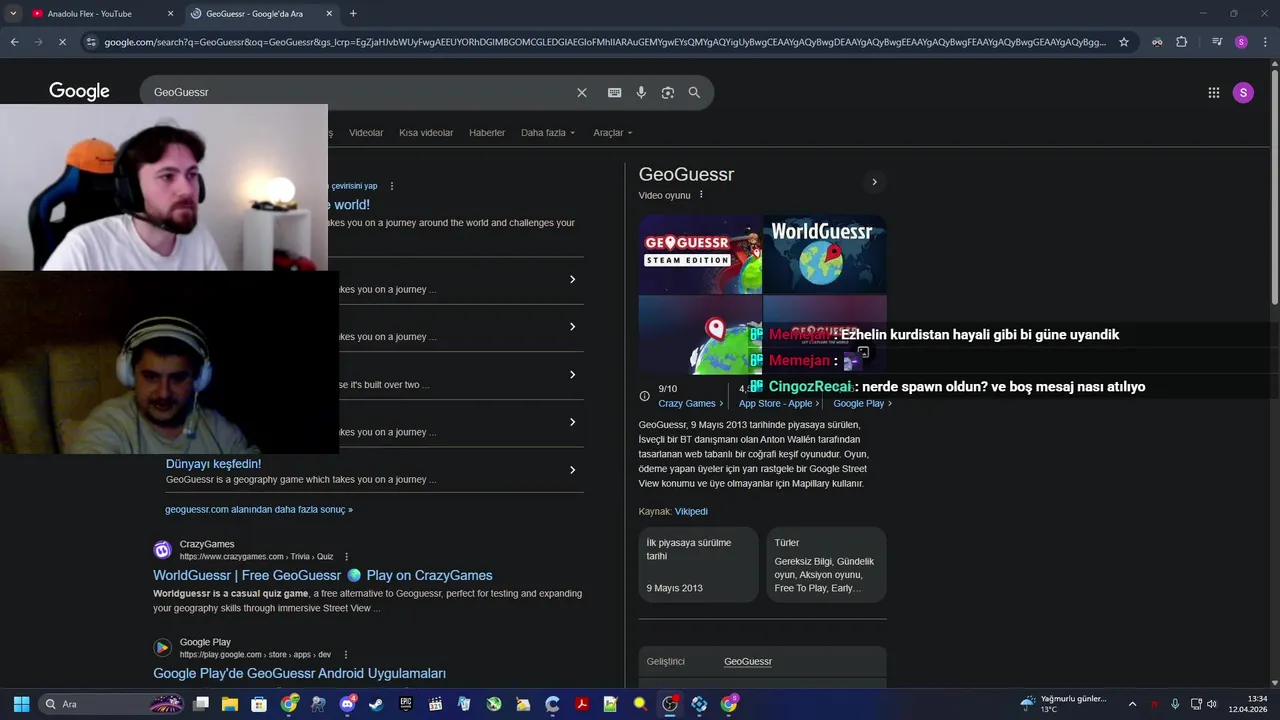Expand the Dünyayı keşfedin! sitelink arrow
Screen dimensions: 1280x720
[572, 470]
